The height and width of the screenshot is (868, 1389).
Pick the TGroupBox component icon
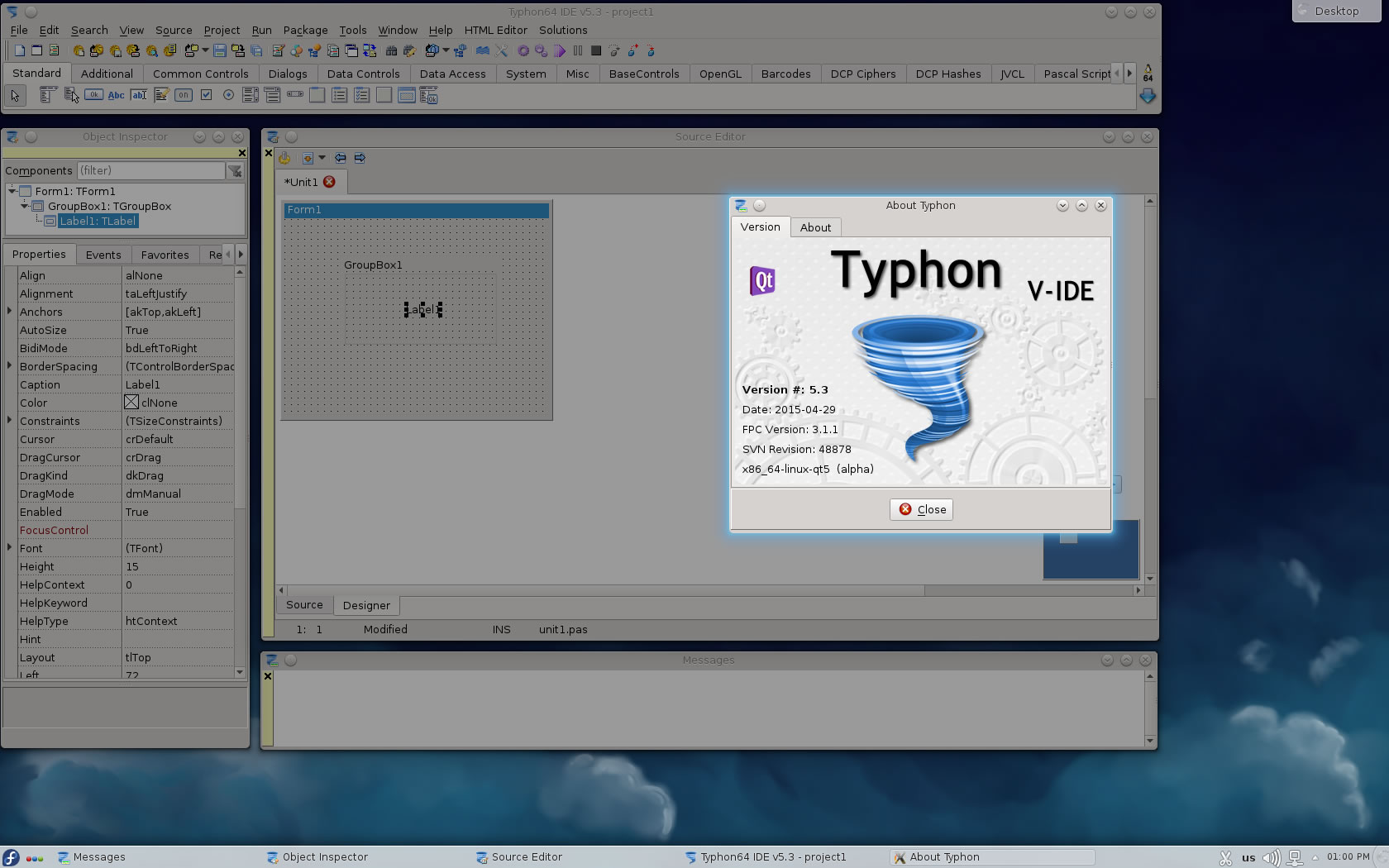317,95
